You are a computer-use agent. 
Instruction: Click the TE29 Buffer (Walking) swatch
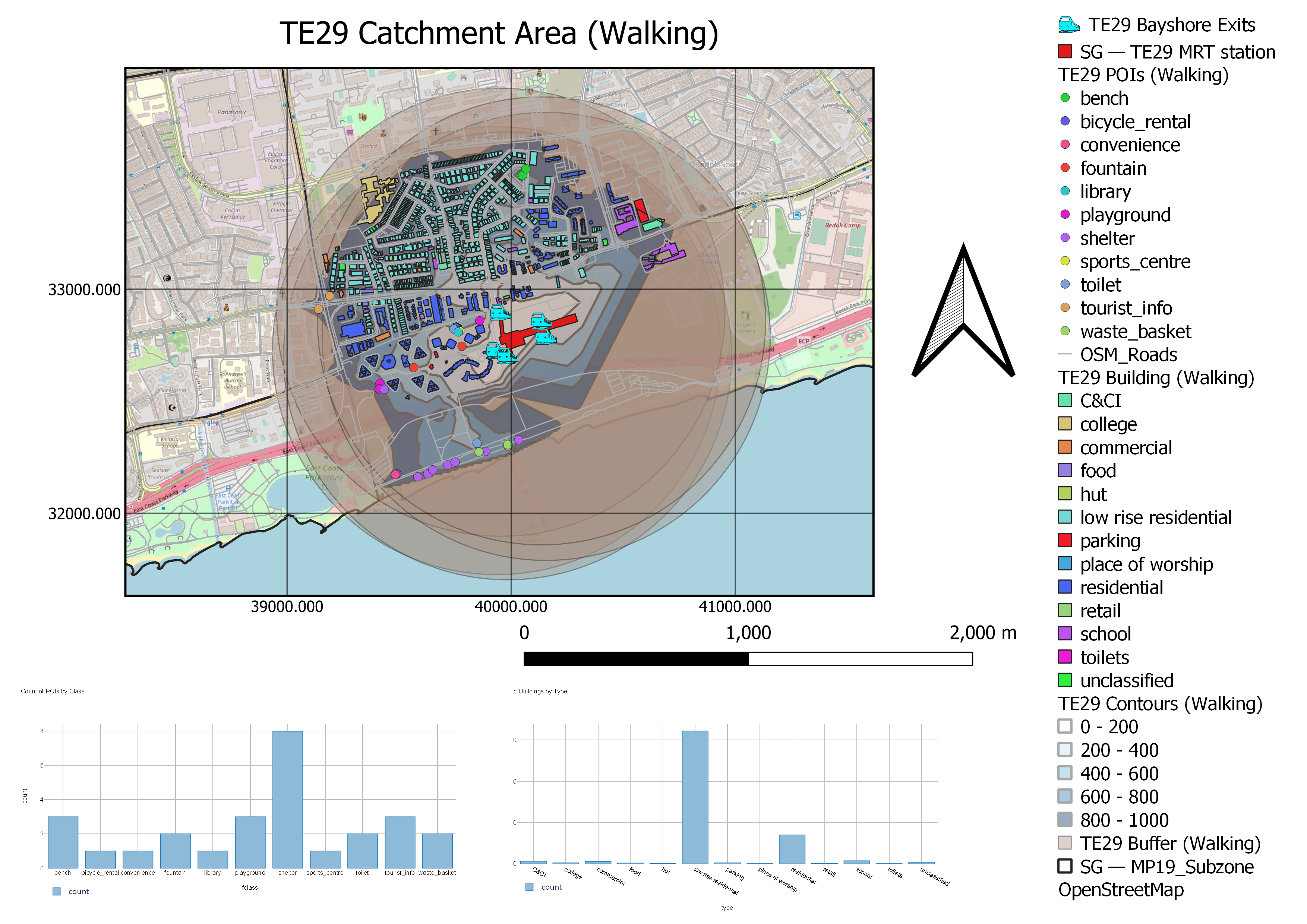click(1065, 843)
